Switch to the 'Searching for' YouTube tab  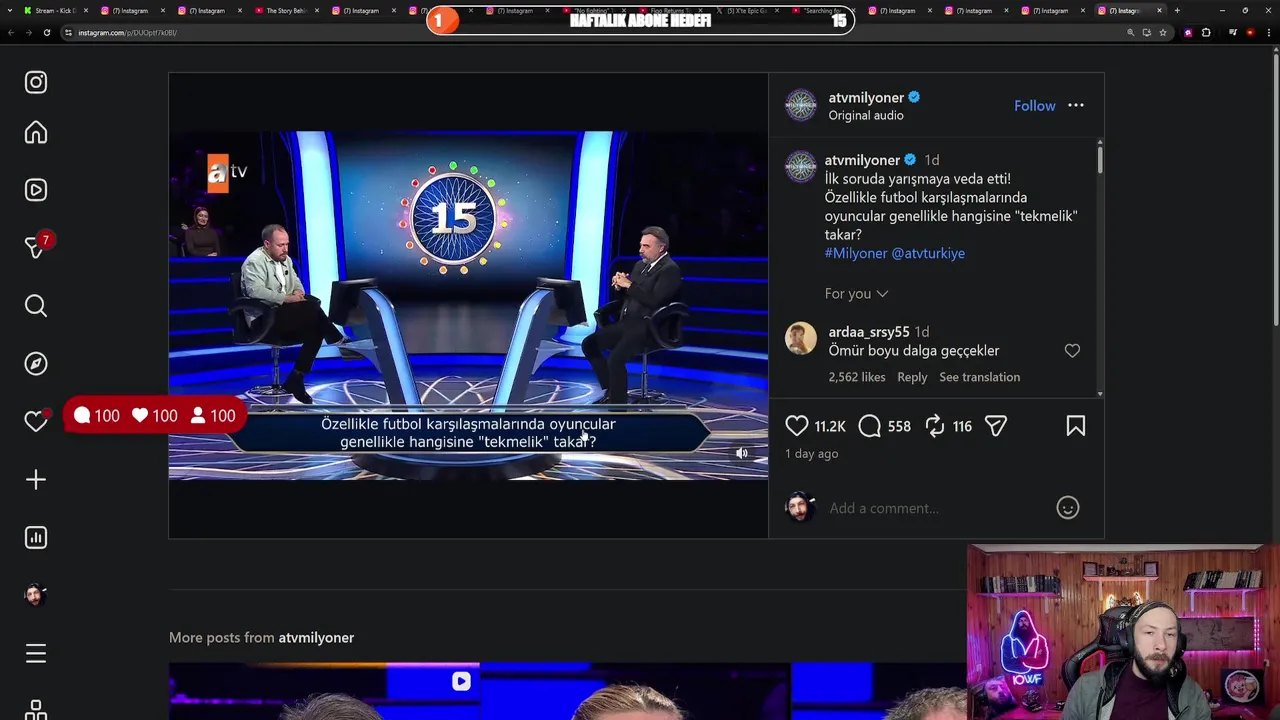click(x=823, y=10)
